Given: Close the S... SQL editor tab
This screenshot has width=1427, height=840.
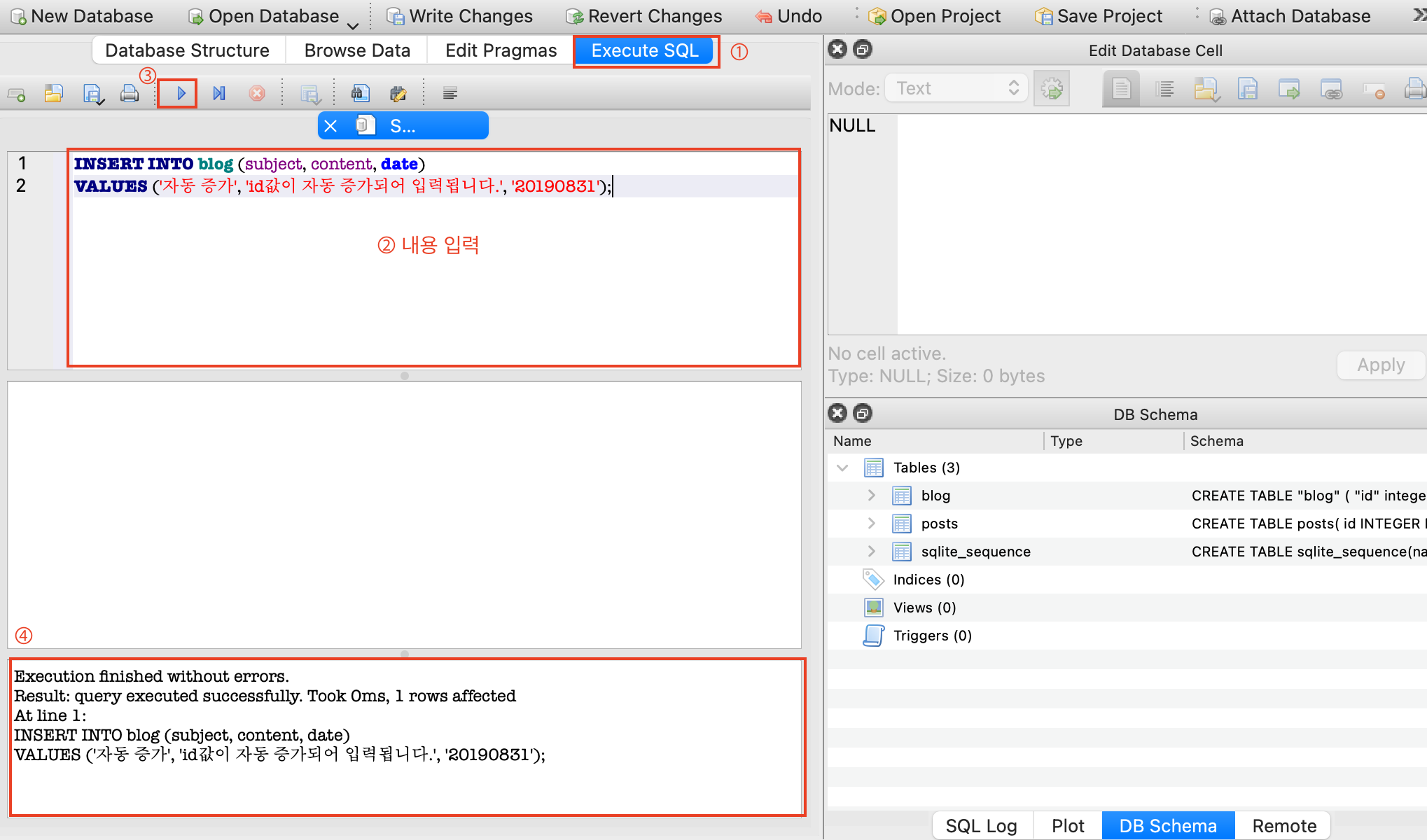Looking at the screenshot, I should (330, 126).
